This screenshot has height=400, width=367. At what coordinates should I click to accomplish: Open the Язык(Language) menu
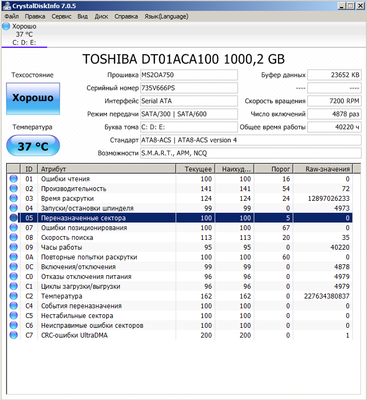(x=166, y=16)
